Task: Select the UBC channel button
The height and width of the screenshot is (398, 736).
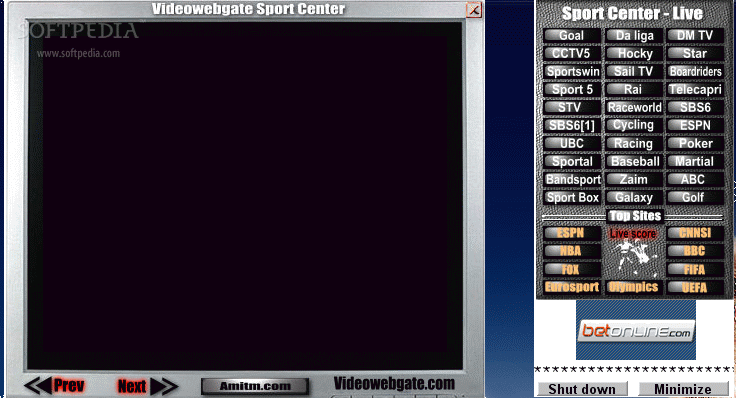Action: pyautogui.click(x=572, y=143)
